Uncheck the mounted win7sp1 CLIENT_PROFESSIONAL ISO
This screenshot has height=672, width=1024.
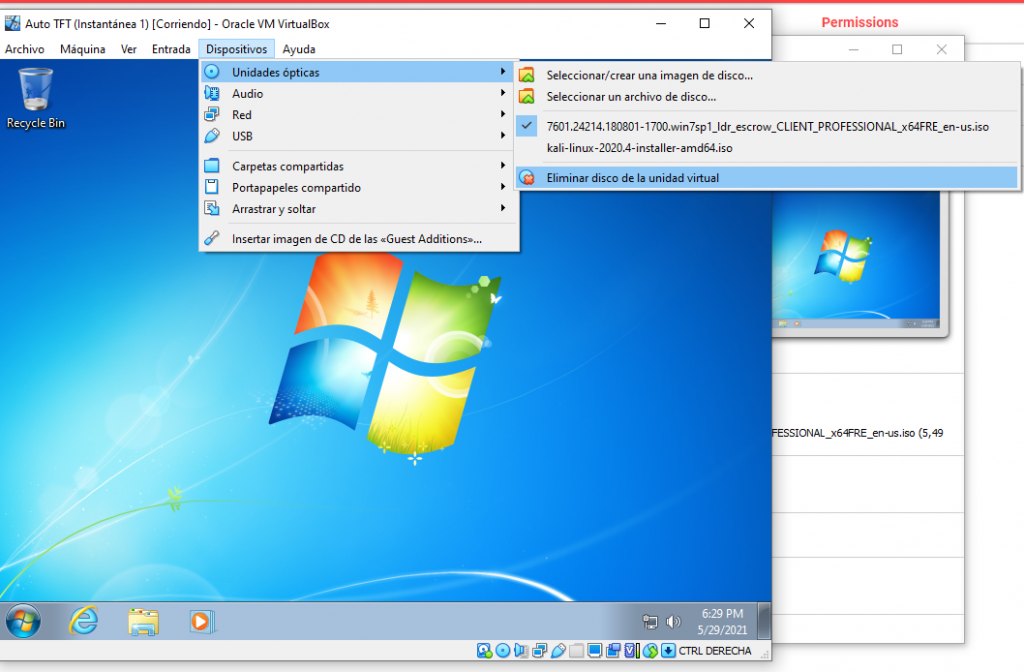pos(767,127)
